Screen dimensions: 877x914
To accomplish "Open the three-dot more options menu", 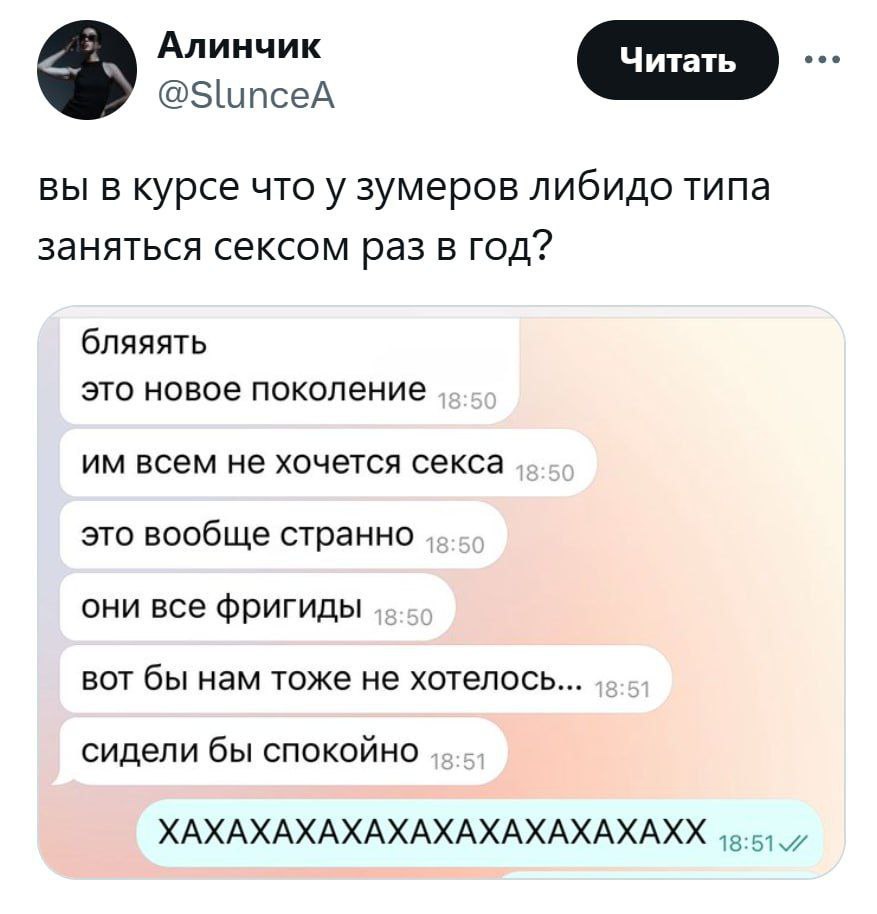I will tap(822, 59).
